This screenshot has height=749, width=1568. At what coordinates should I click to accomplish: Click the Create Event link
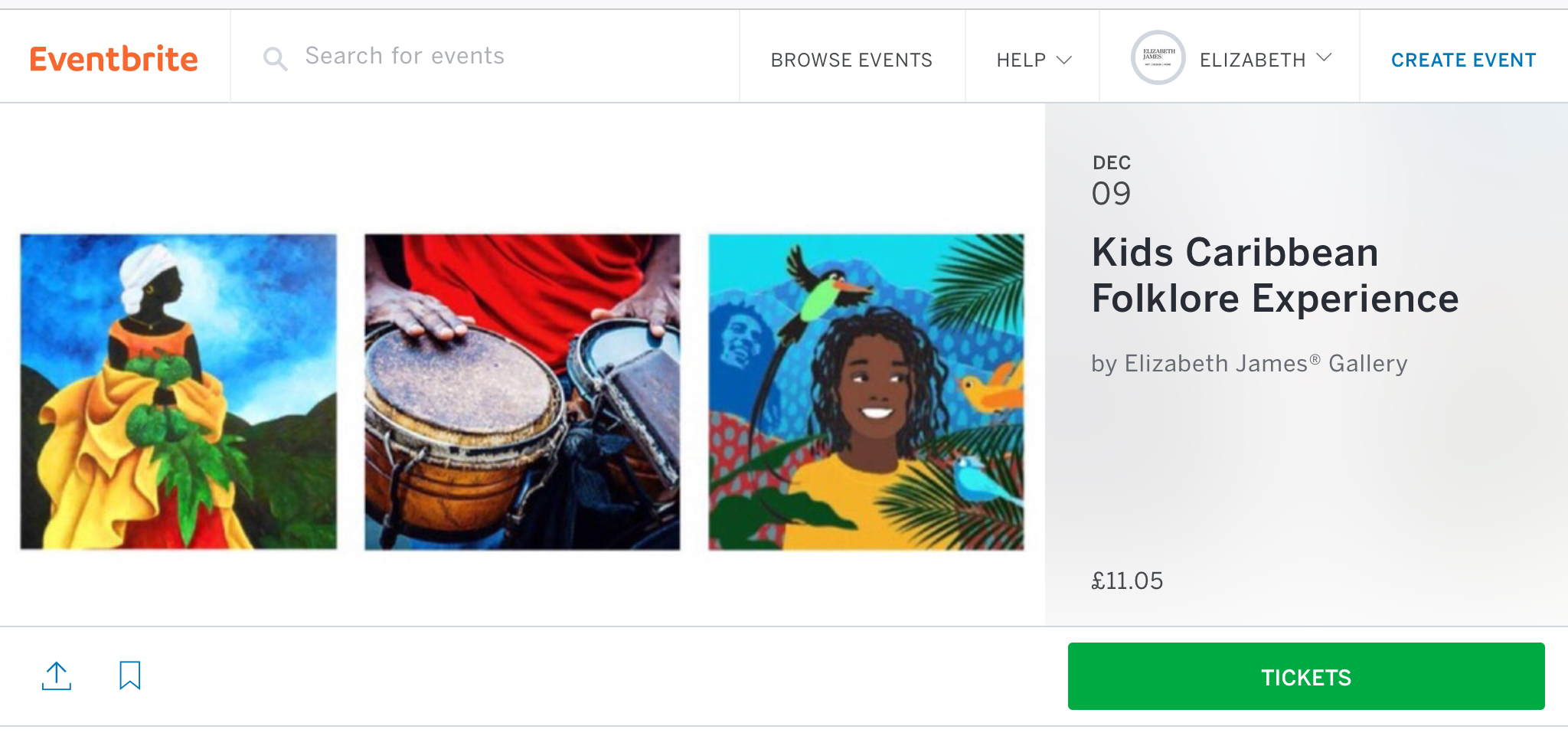[1463, 60]
